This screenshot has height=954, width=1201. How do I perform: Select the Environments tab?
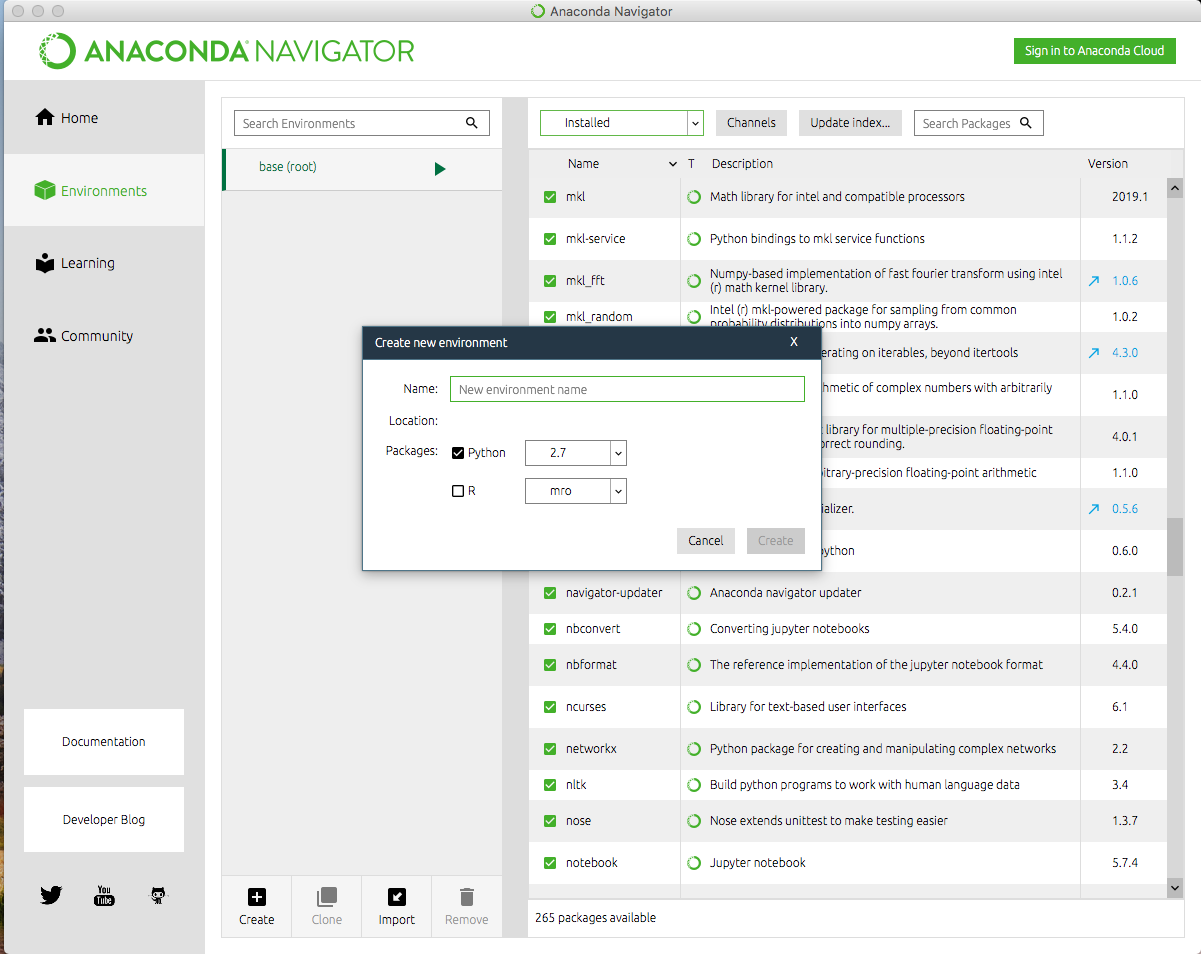coord(104,190)
